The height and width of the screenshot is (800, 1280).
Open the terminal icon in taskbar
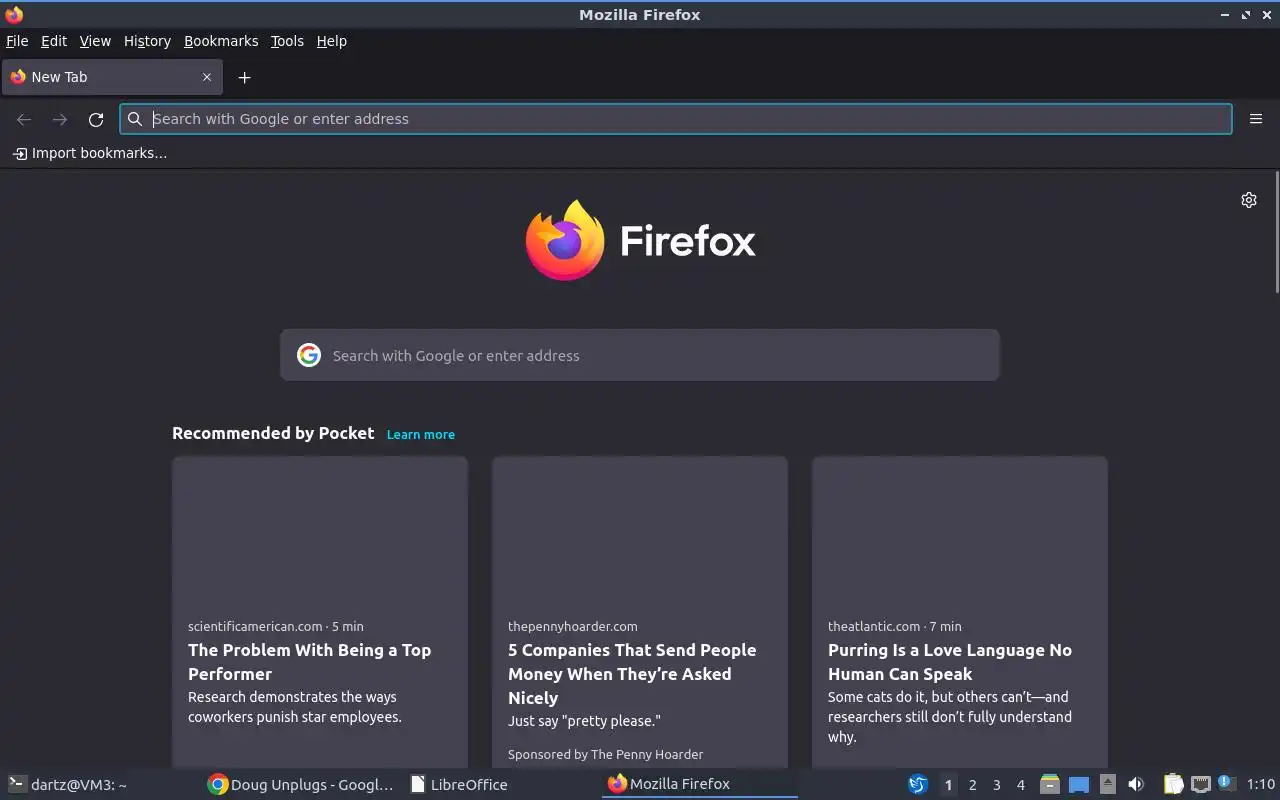click(x=16, y=784)
